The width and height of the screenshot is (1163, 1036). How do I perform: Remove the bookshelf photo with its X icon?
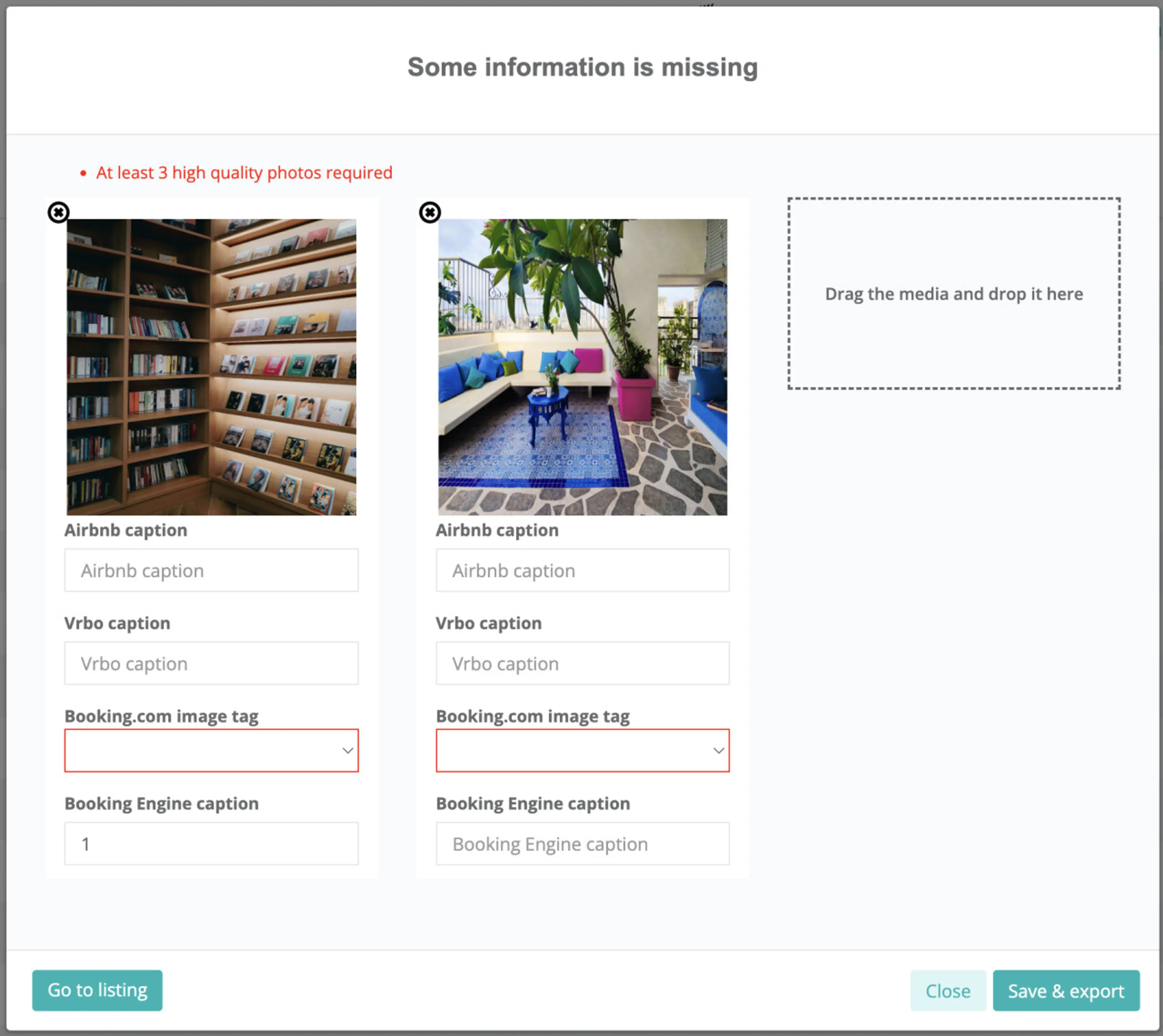[58, 212]
